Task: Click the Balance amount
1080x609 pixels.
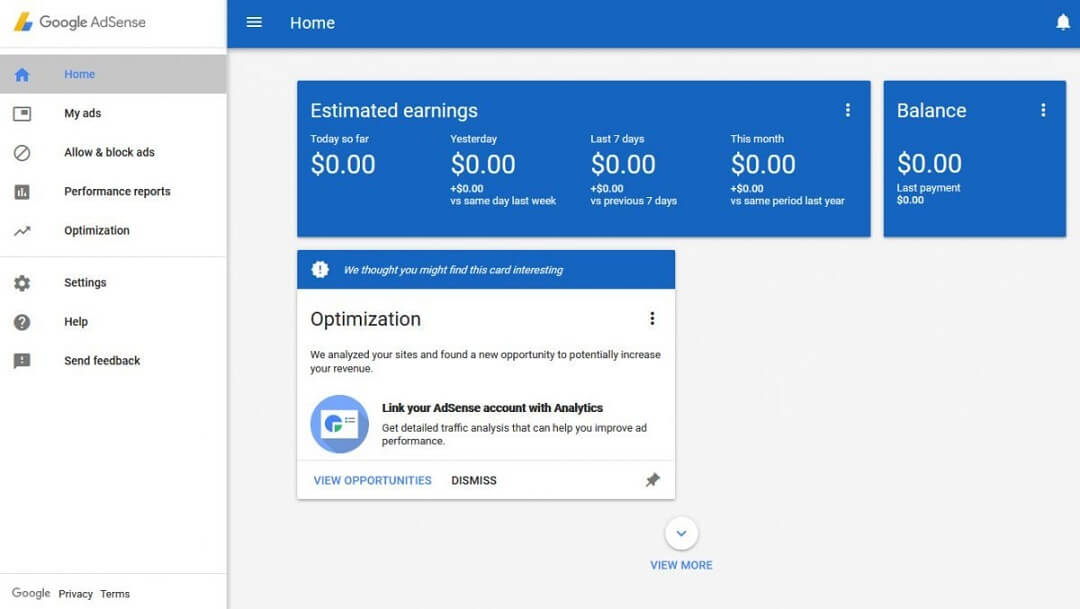Action: tap(929, 163)
